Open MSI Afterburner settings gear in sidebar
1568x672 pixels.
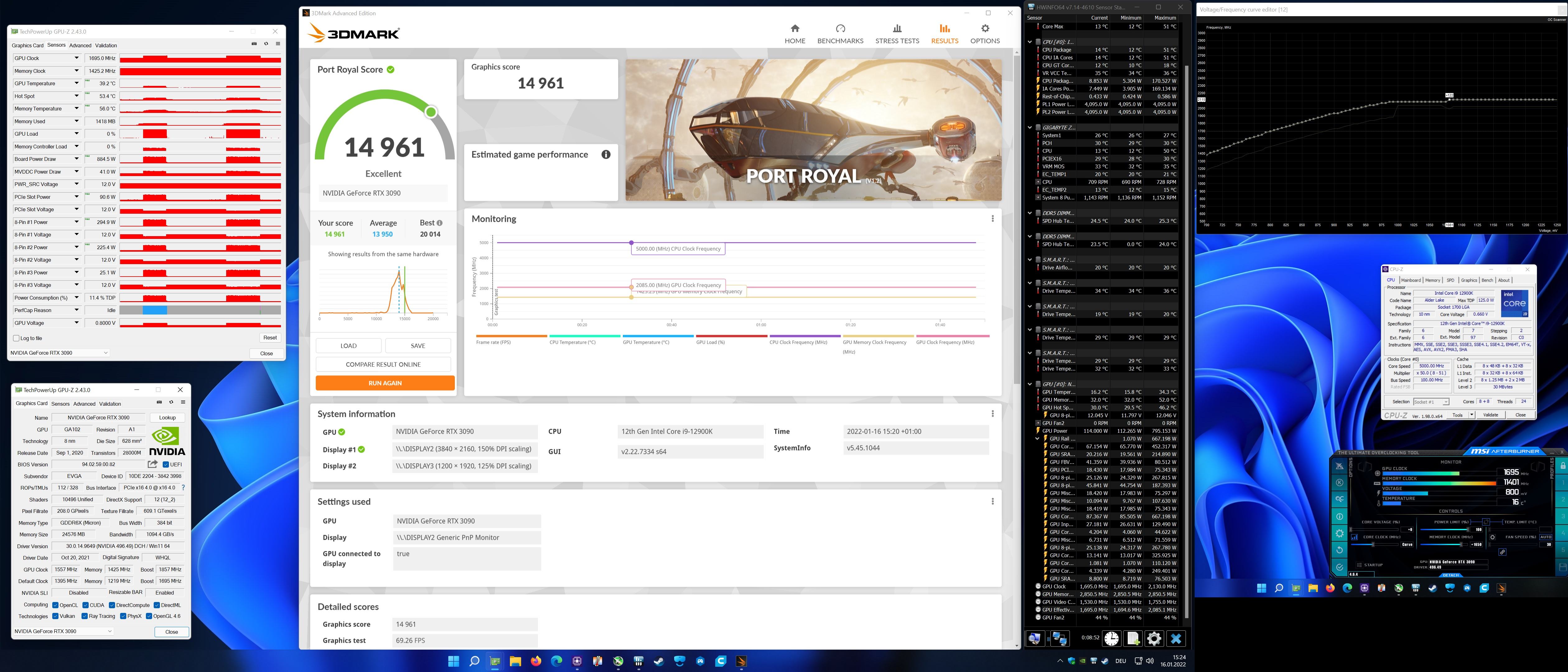[x=1340, y=533]
